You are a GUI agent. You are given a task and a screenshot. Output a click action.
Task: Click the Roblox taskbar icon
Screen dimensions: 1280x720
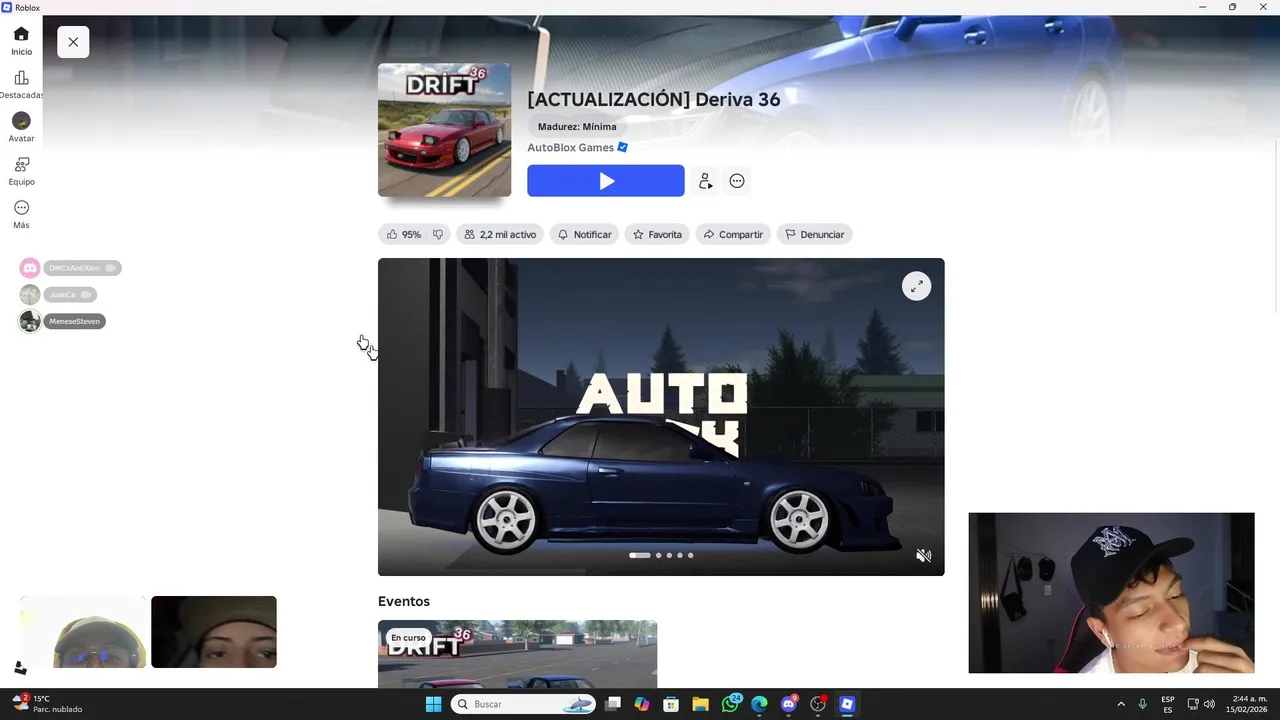847,704
